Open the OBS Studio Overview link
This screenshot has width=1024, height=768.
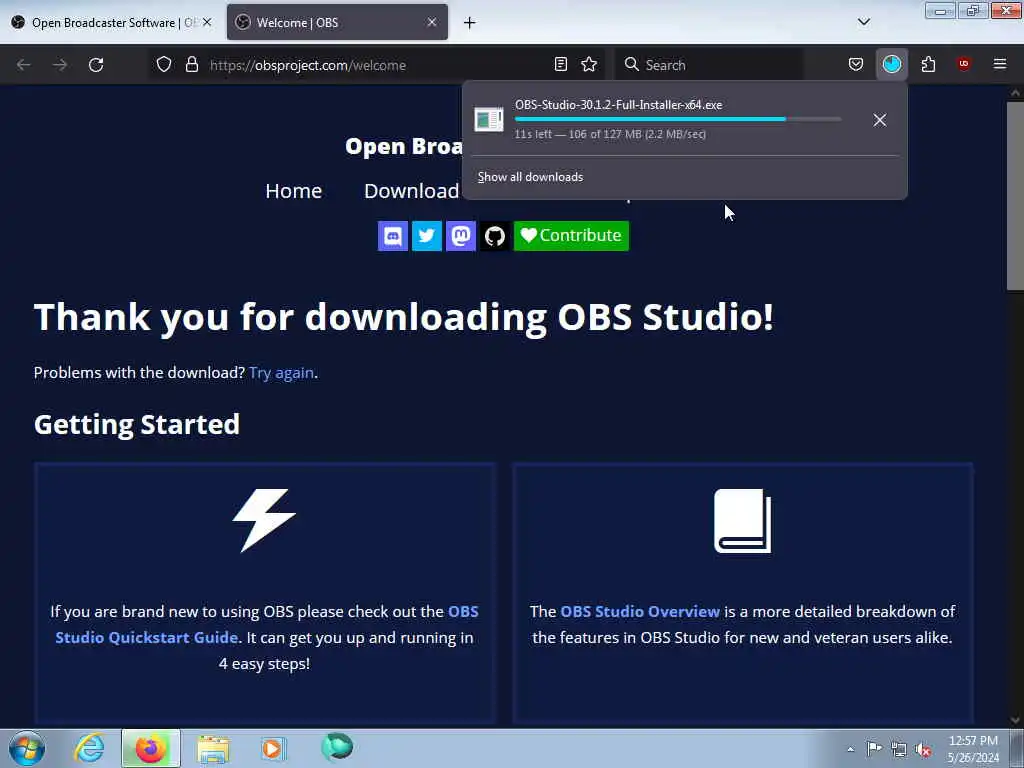click(x=640, y=612)
